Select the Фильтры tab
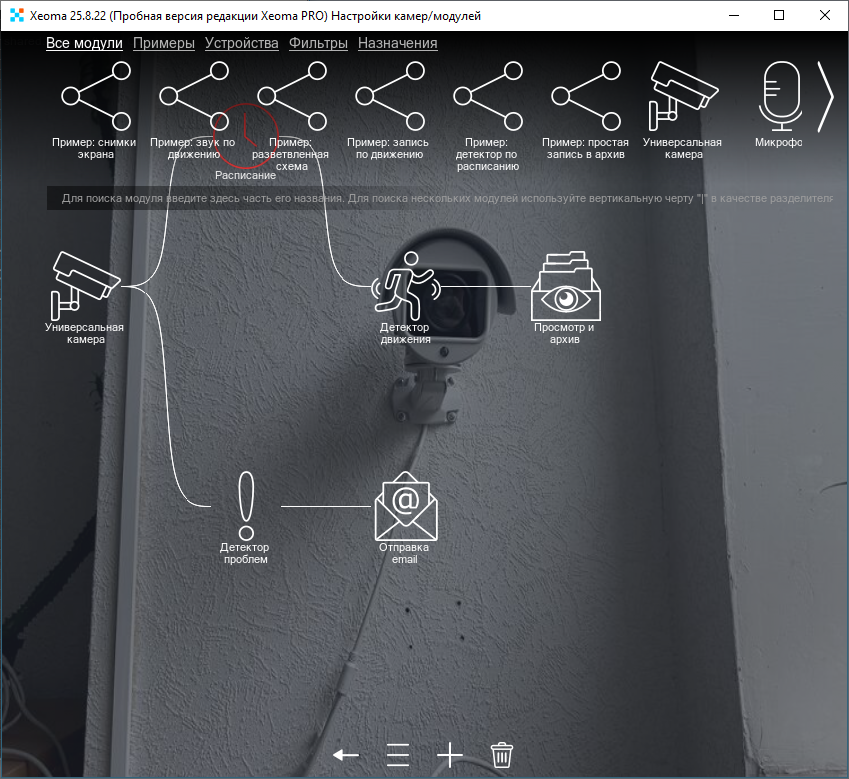The image size is (849, 779). [318, 43]
